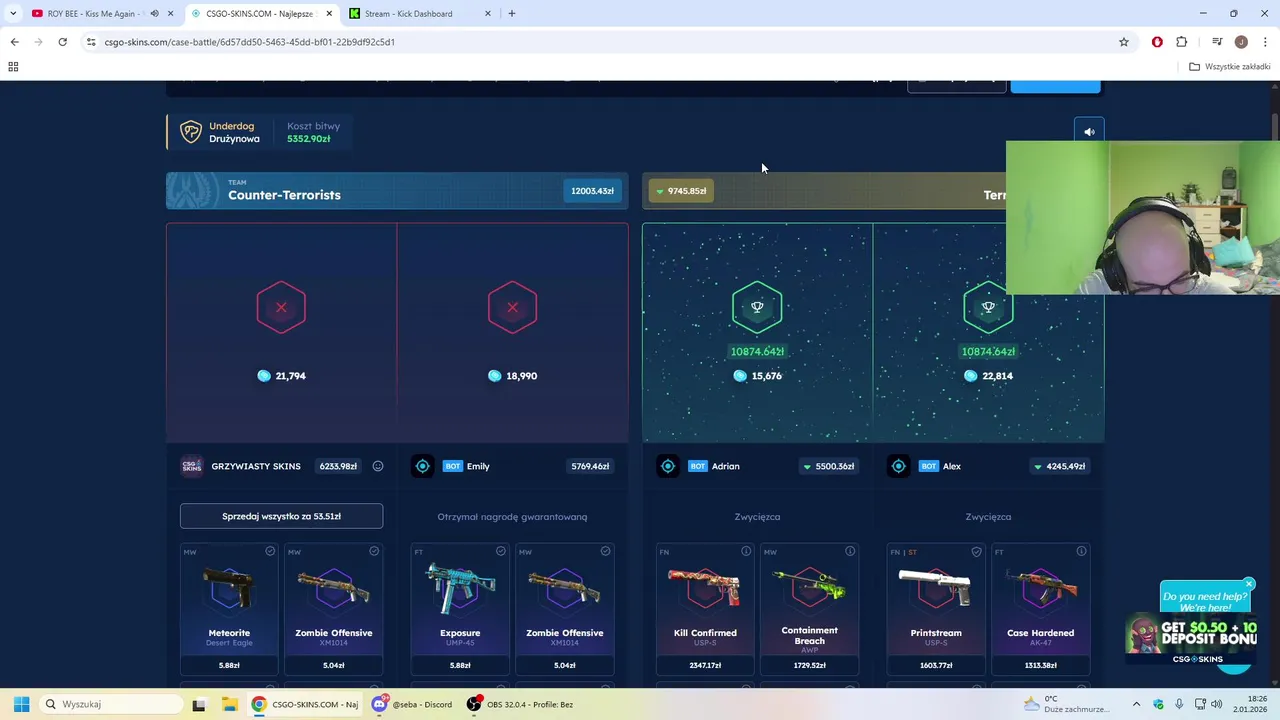Screen dimensions: 1280x720
Task: Open OBS 32.0.4 from the taskbar
Action: tap(520, 704)
